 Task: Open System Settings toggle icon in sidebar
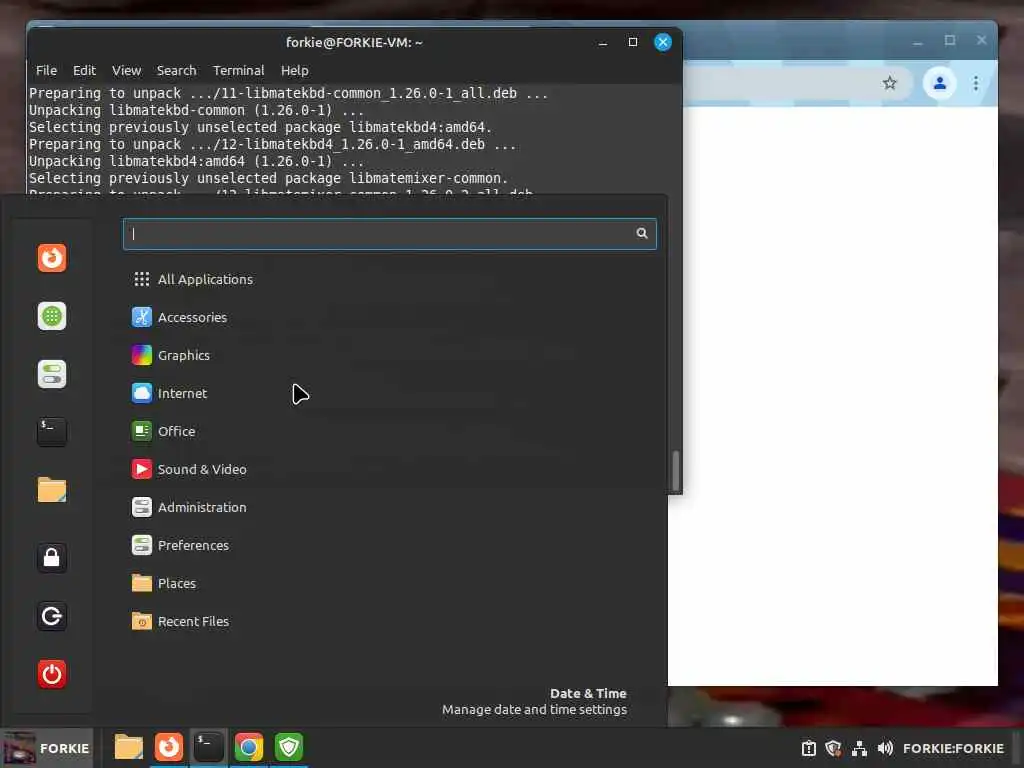click(x=52, y=374)
